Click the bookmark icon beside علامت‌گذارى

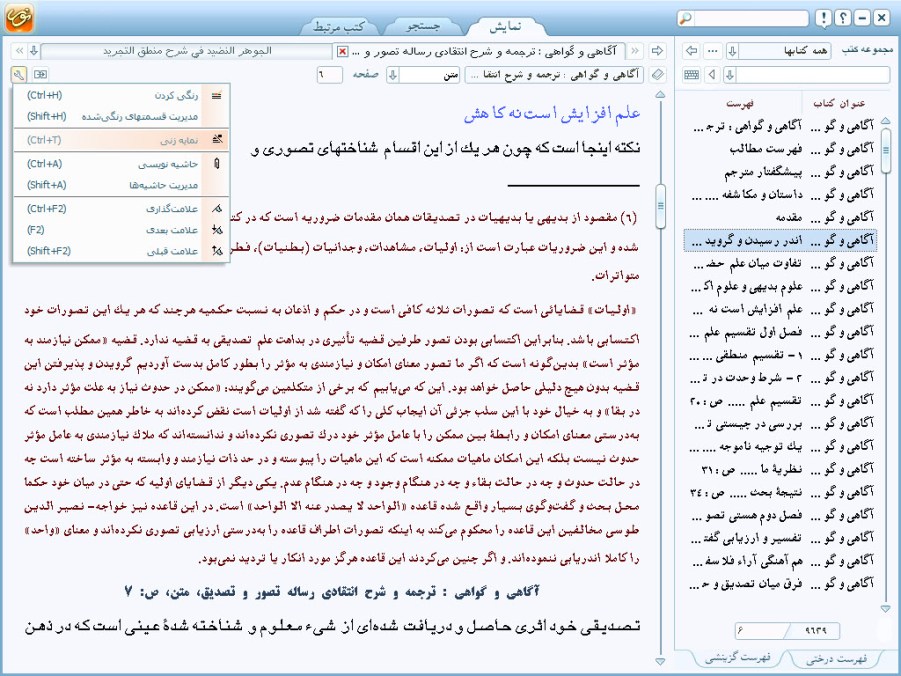(x=217, y=209)
